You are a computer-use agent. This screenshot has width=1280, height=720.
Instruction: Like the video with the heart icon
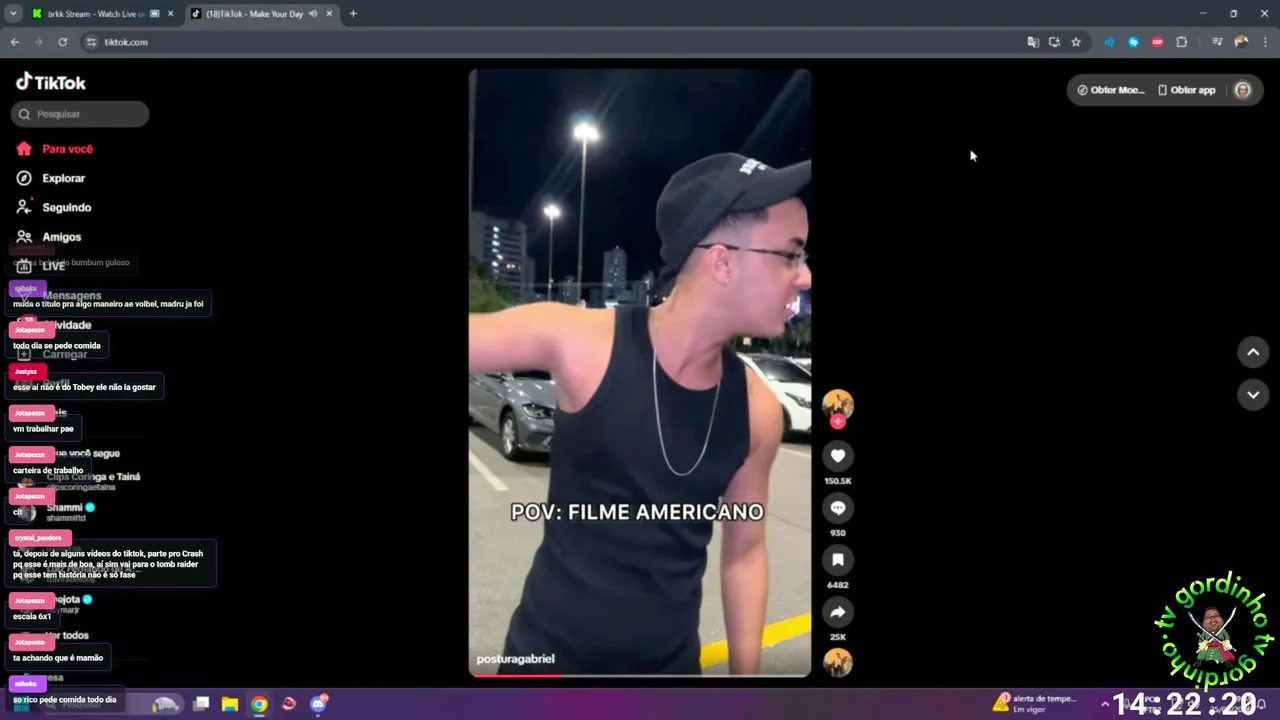[x=838, y=456]
